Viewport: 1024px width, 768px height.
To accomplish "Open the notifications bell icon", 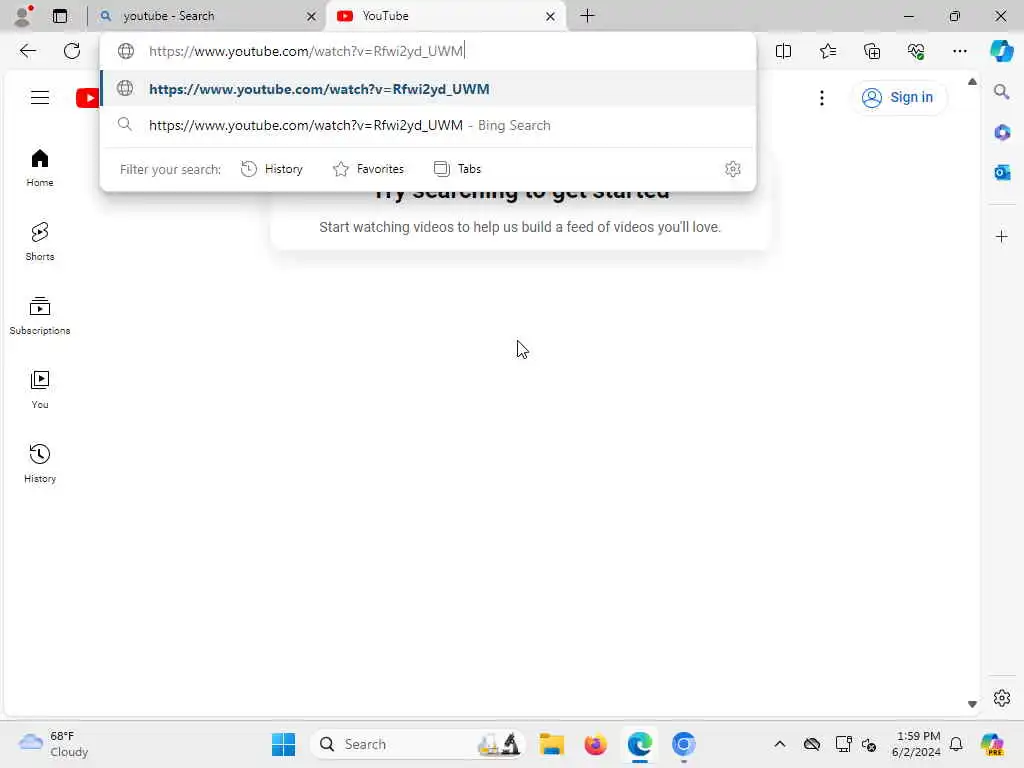I will point(955,744).
